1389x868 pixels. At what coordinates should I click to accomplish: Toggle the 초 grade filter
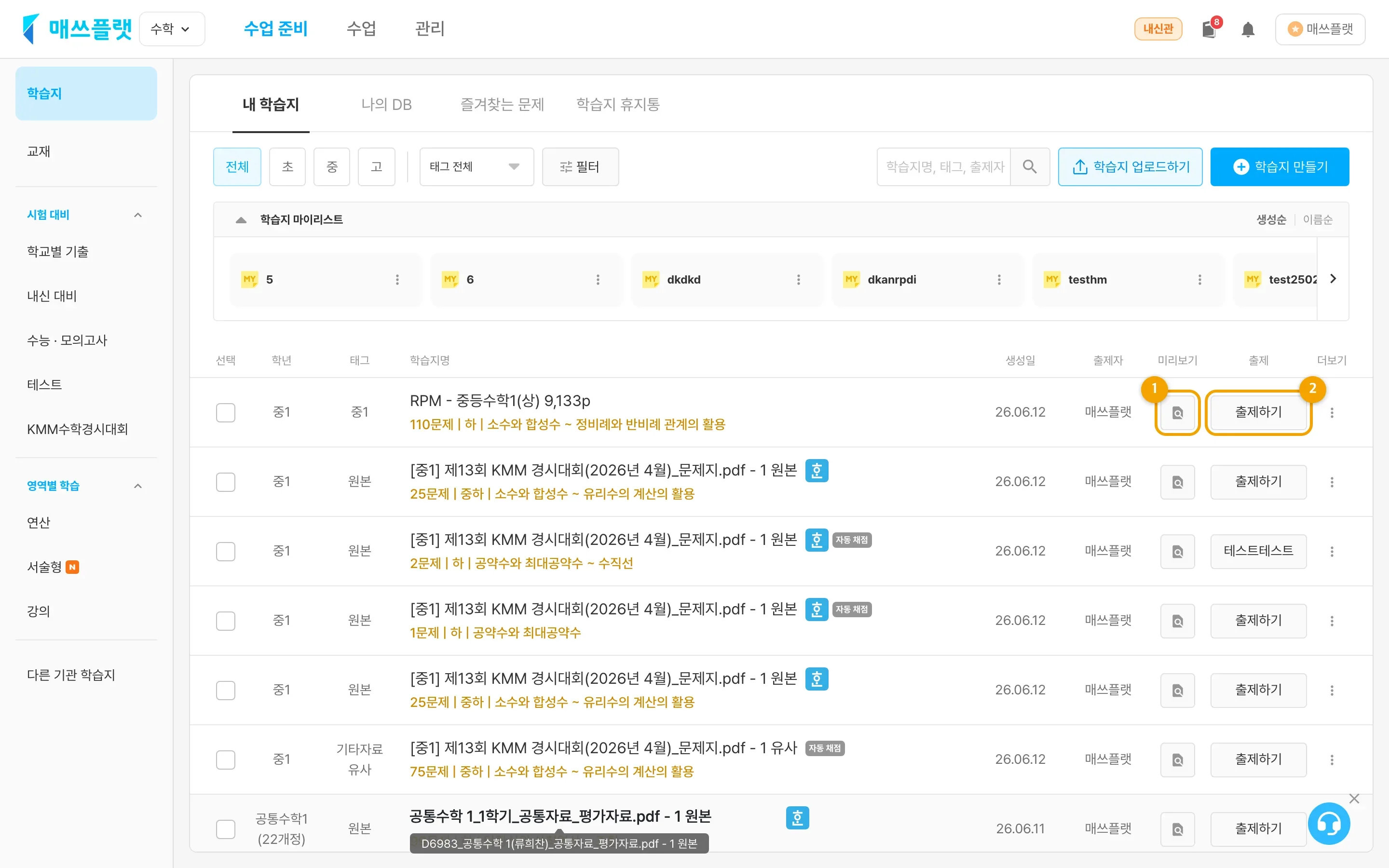click(x=287, y=166)
